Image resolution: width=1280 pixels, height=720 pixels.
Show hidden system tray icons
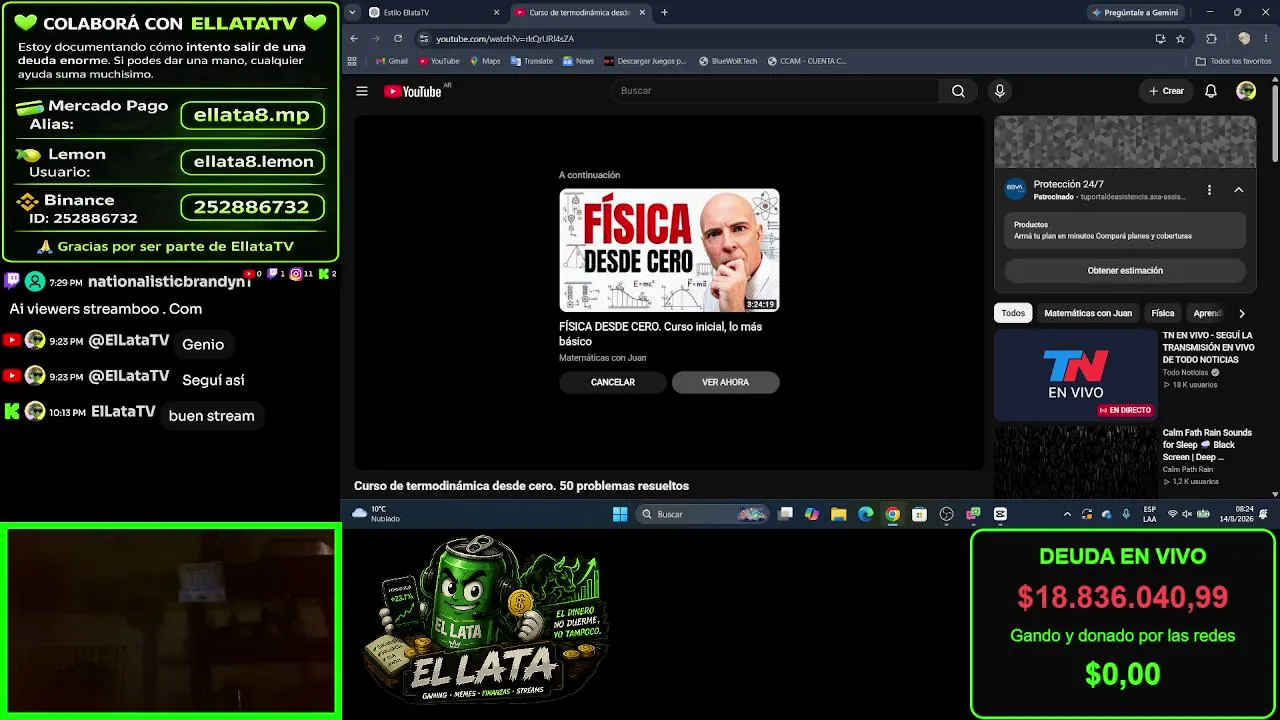pos(1067,514)
